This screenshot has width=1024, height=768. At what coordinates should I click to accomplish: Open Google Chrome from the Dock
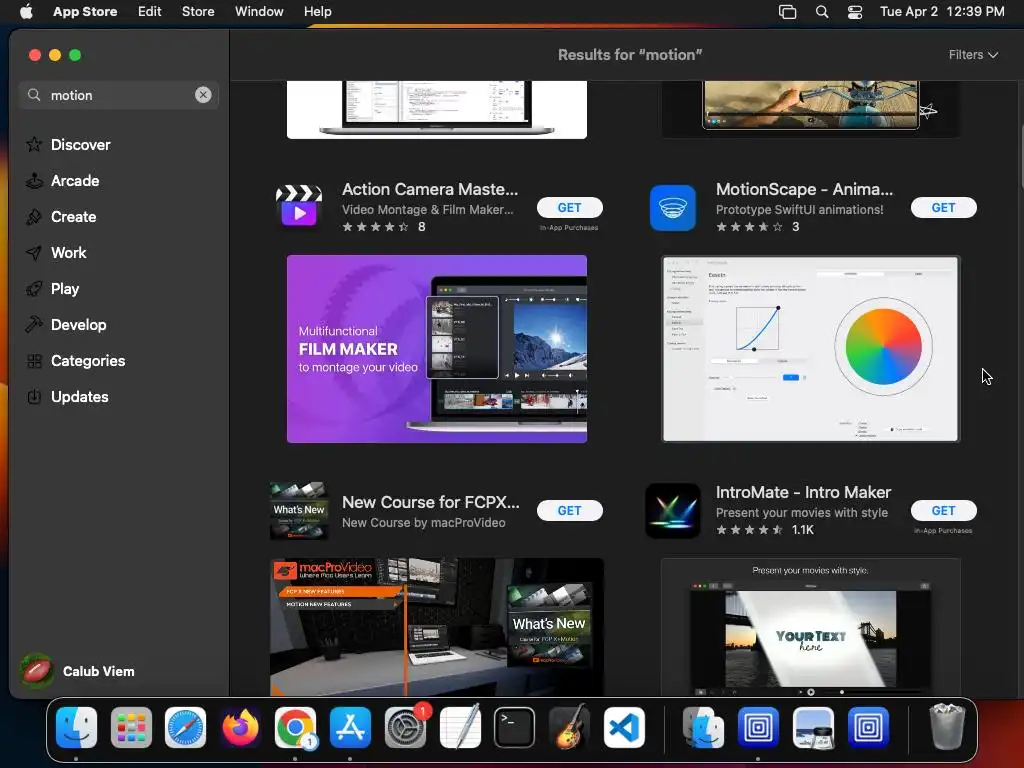295,727
